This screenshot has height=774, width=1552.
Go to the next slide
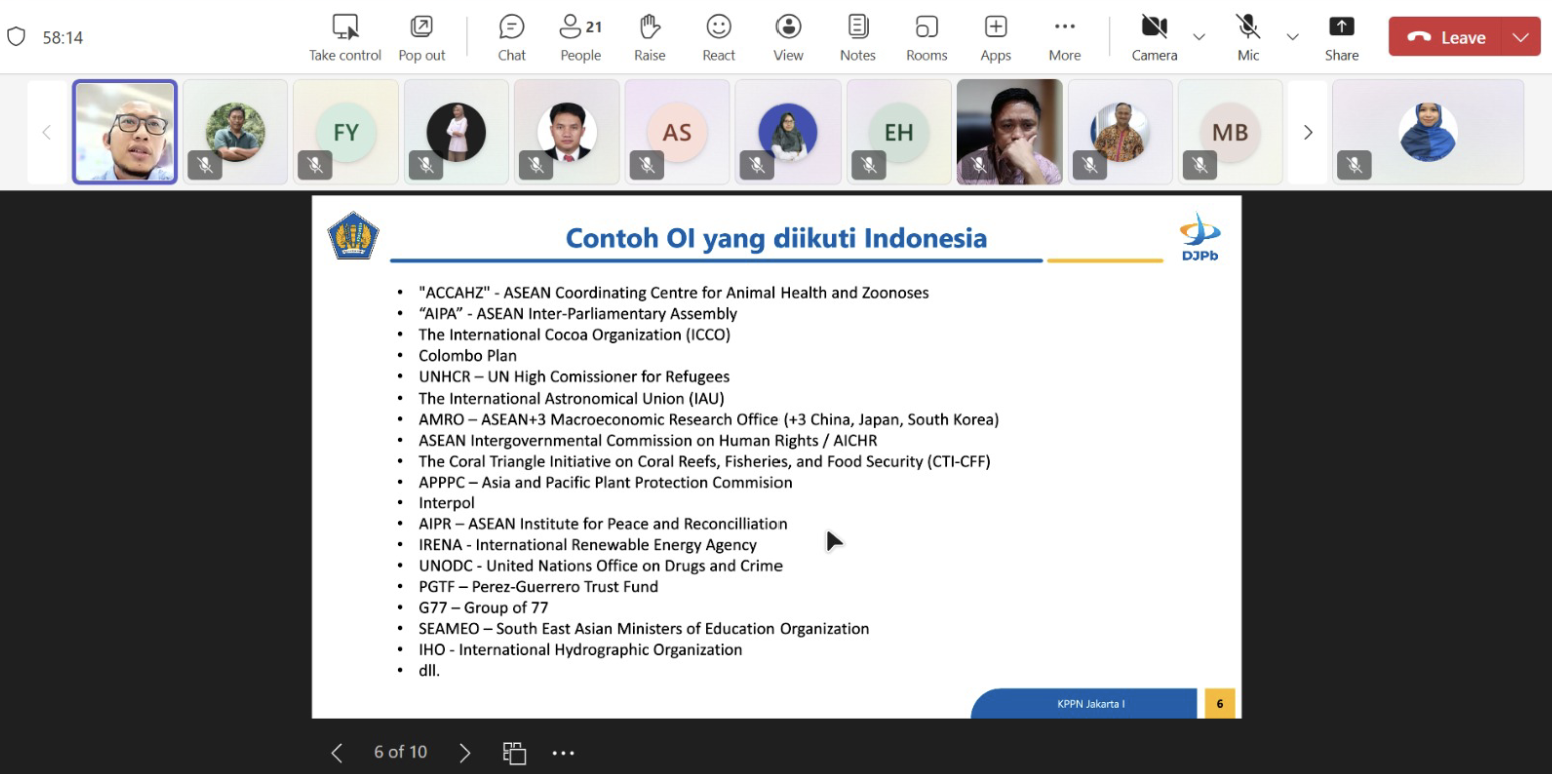(464, 752)
